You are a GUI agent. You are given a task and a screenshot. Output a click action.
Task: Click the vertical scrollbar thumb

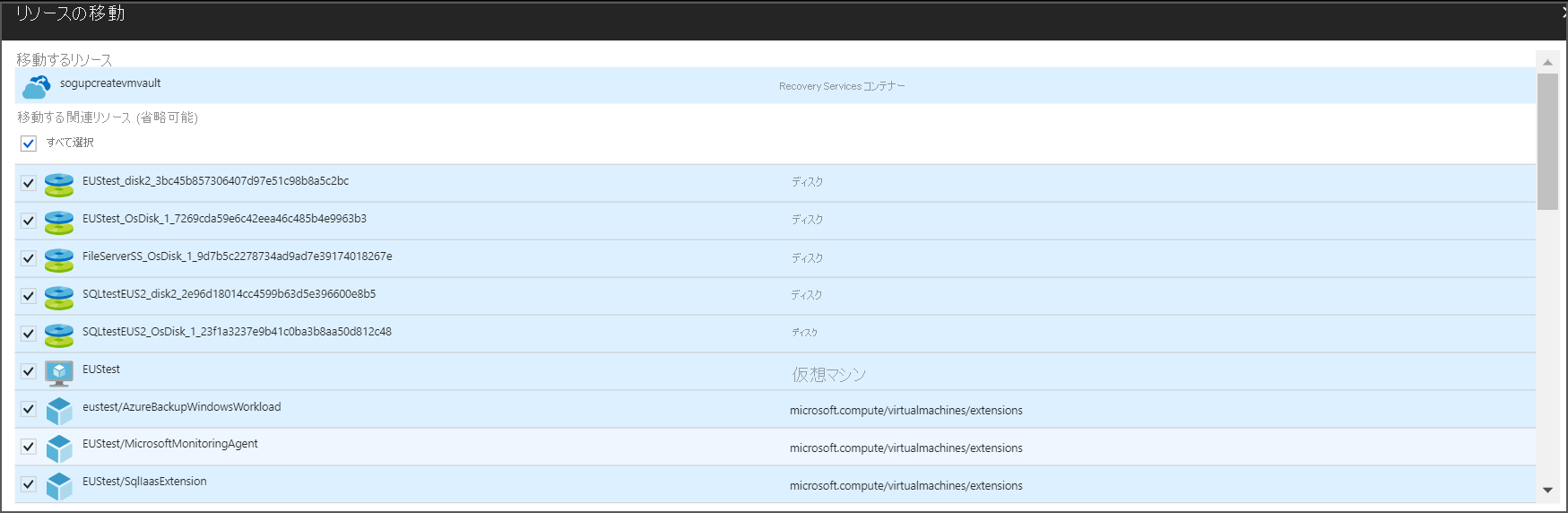pyautogui.click(x=1547, y=142)
